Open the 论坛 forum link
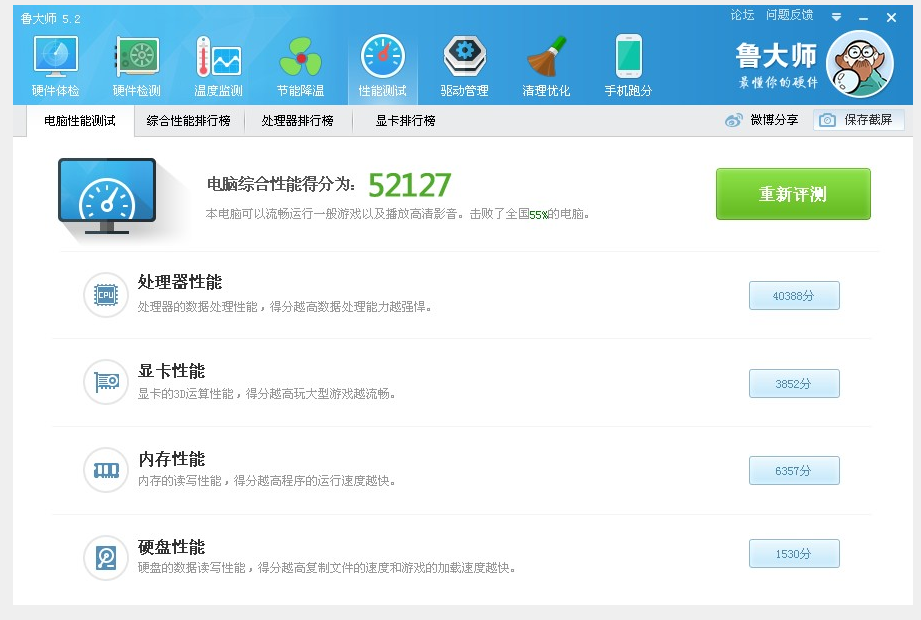The height and width of the screenshot is (620, 921). click(x=742, y=15)
